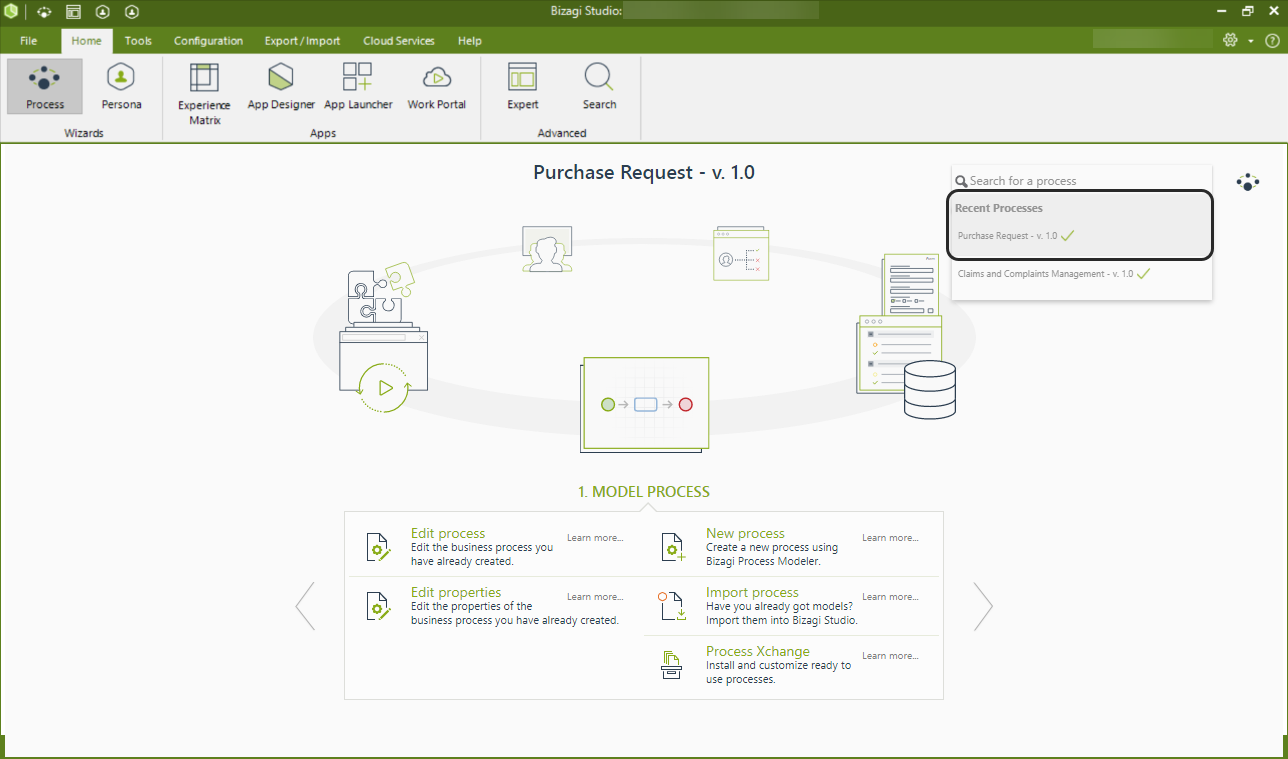This screenshot has height=759, width=1288.
Task: Expand the dropdown arrow next to gear
Action: [1251, 41]
